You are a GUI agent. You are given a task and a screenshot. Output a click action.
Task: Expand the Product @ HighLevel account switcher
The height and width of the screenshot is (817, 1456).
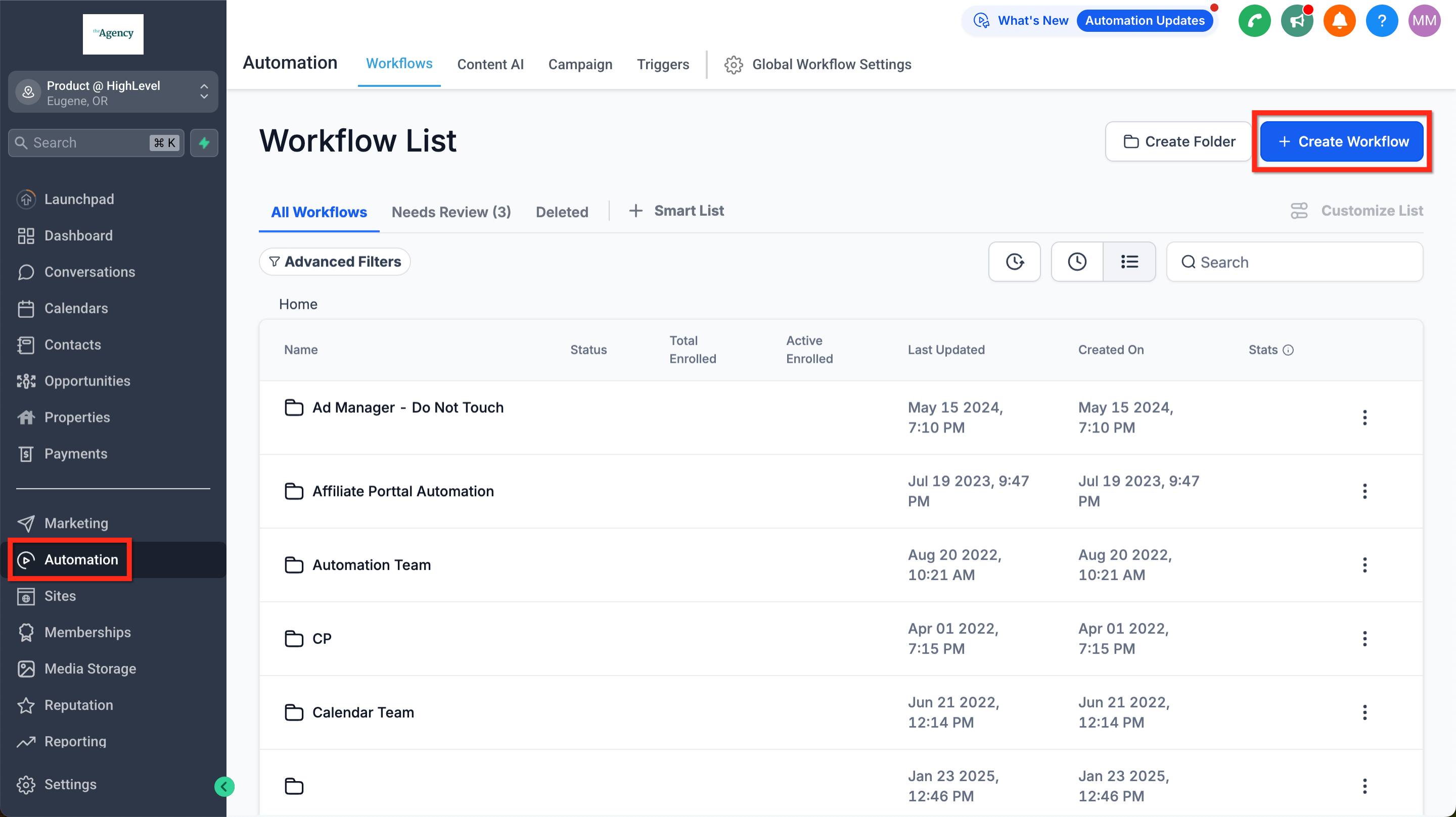(x=113, y=92)
